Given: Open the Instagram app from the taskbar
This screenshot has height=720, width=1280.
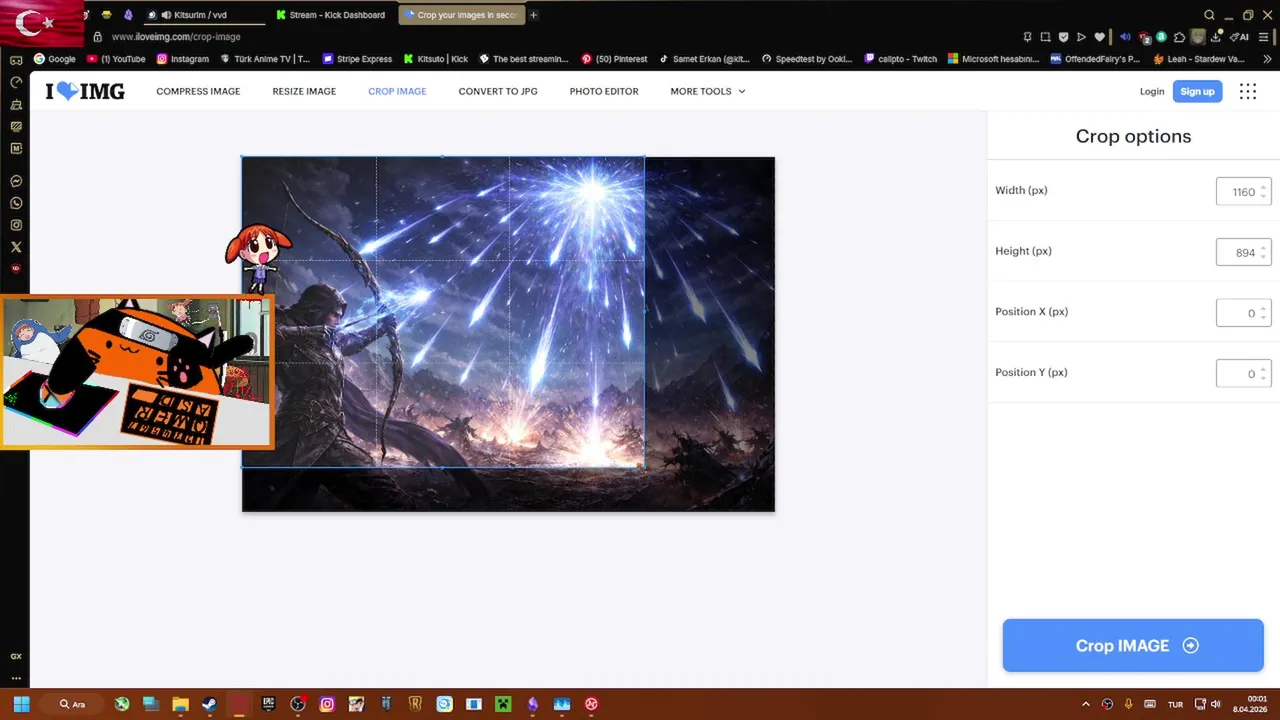Looking at the screenshot, I should (x=327, y=704).
